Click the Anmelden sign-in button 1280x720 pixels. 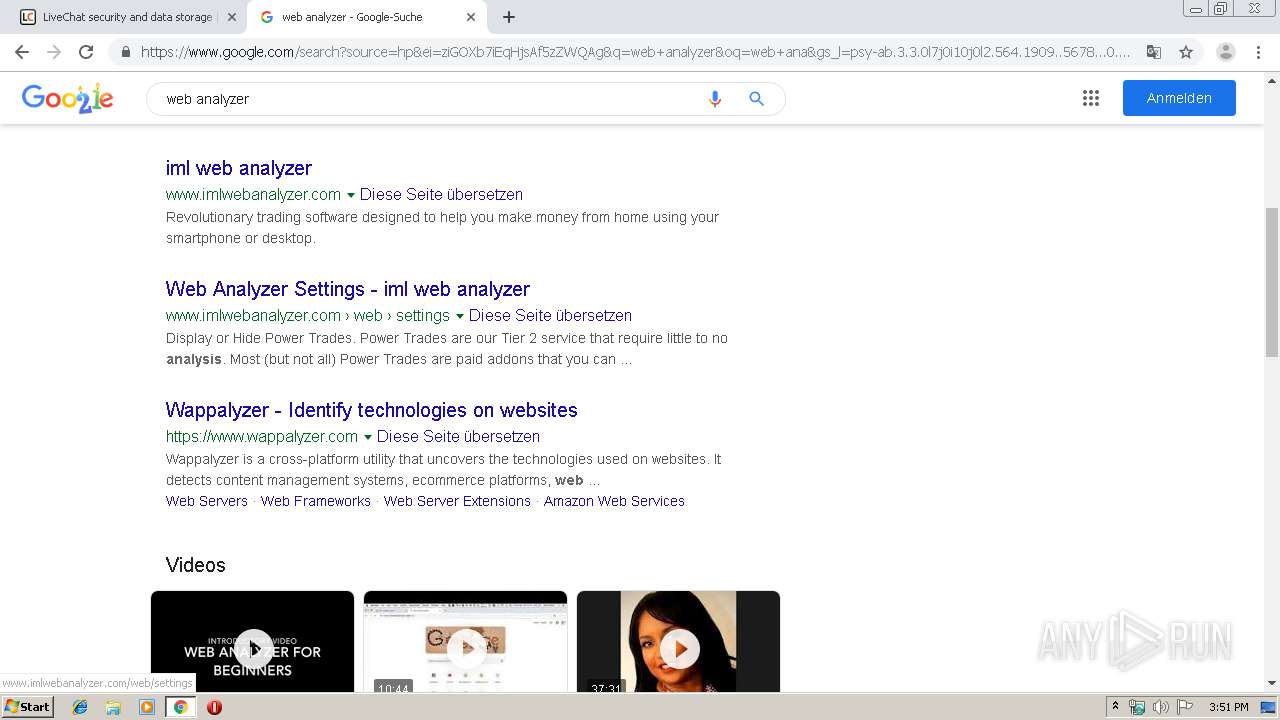(x=1179, y=98)
